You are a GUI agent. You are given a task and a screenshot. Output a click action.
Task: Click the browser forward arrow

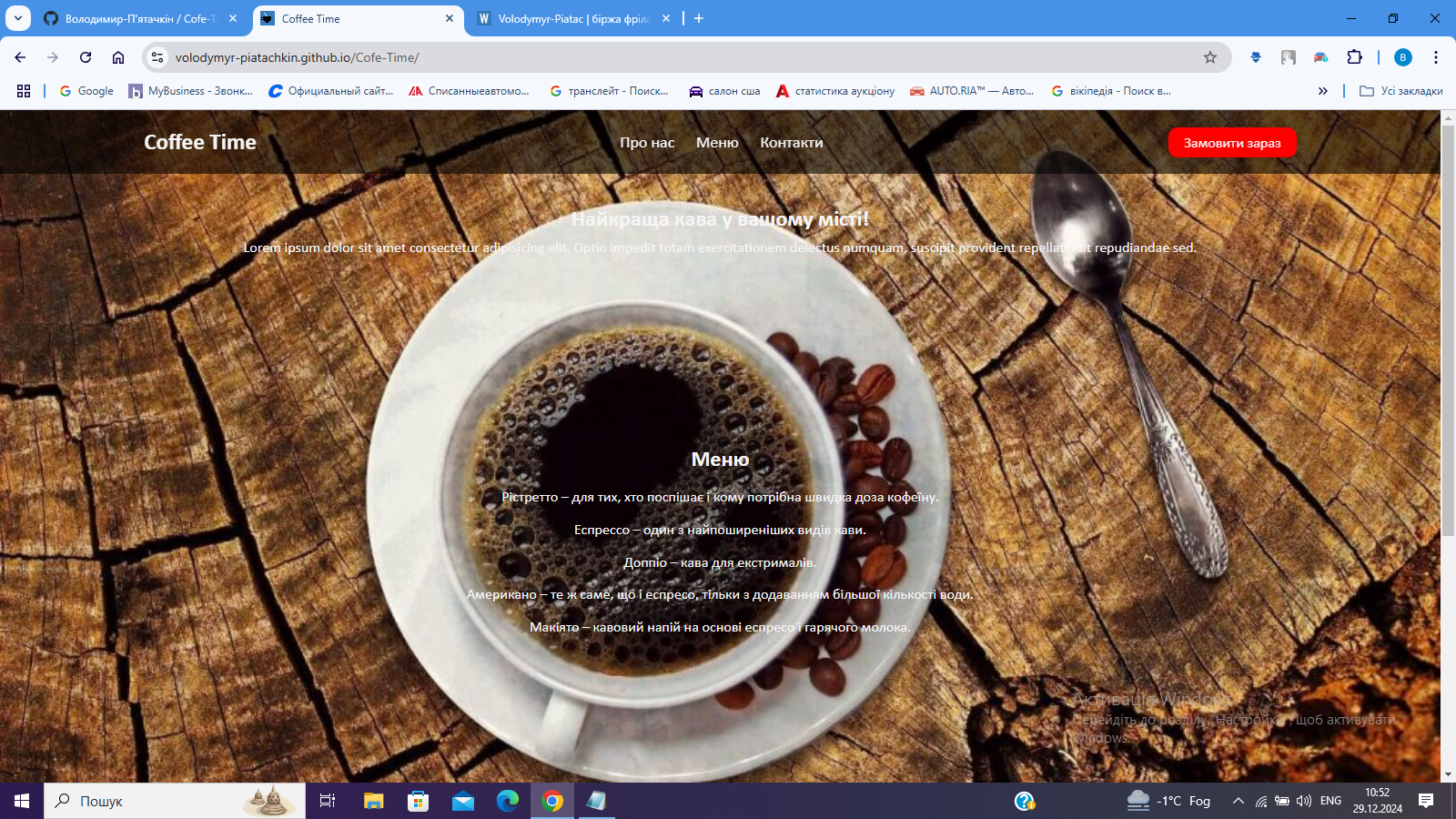tap(53, 57)
